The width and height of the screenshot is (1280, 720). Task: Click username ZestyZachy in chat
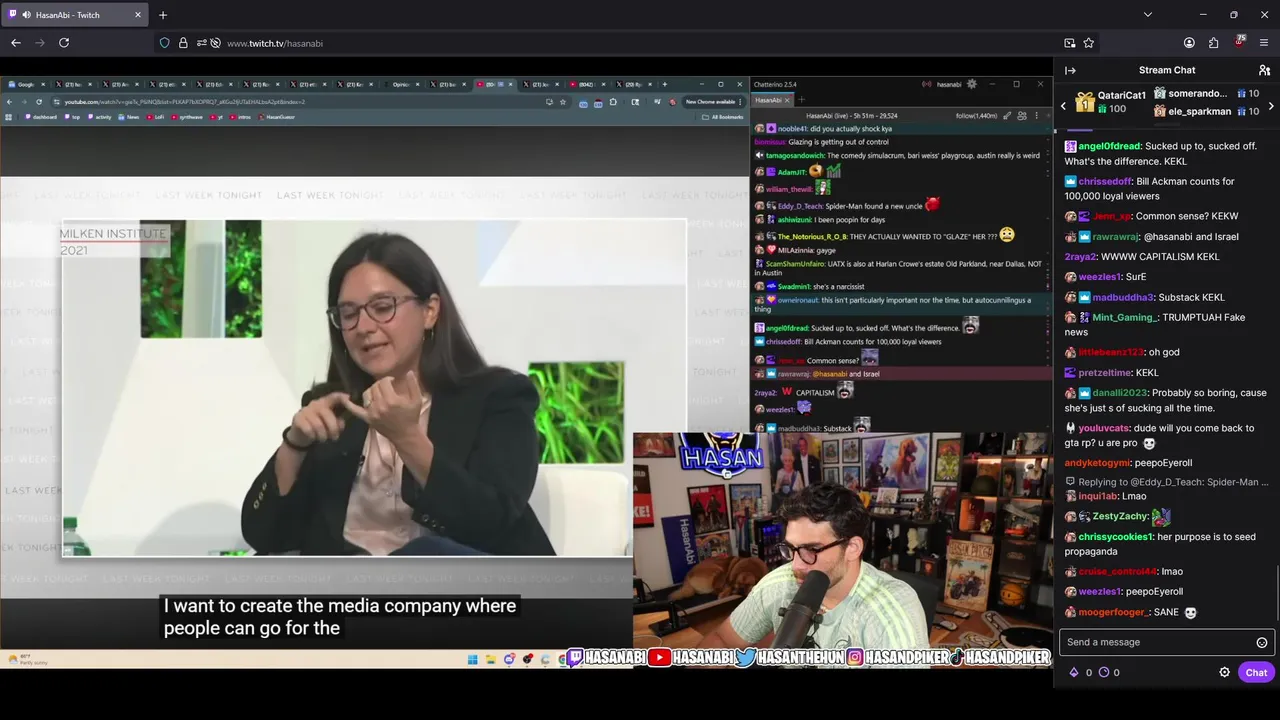(1120, 517)
